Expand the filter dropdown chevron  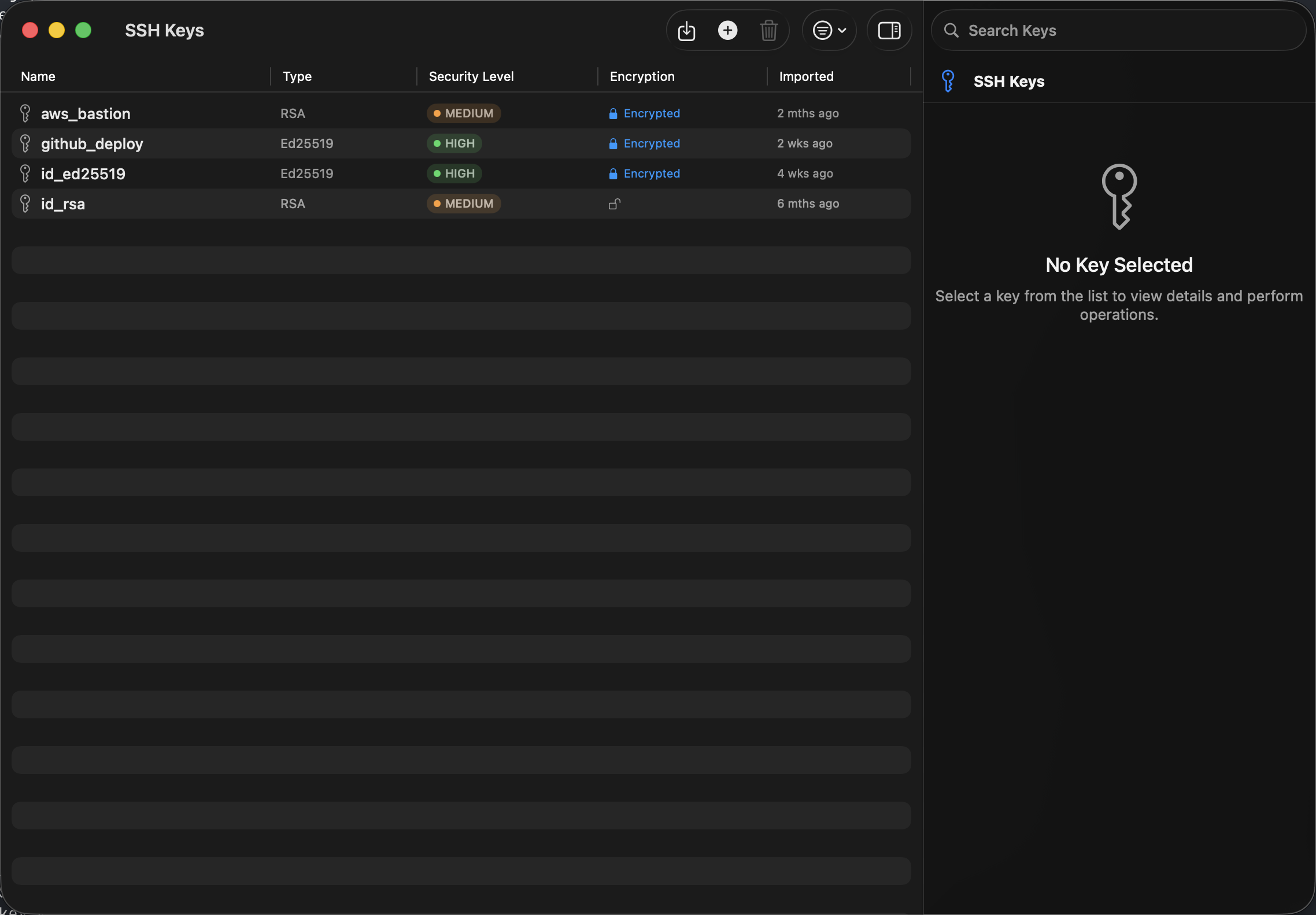[x=841, y=30]
